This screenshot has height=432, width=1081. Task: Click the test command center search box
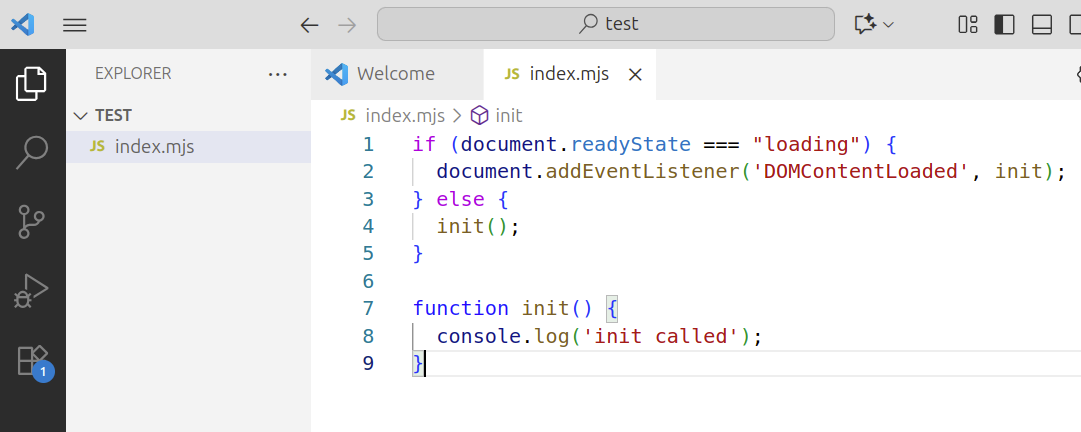[x=605, y=24]
